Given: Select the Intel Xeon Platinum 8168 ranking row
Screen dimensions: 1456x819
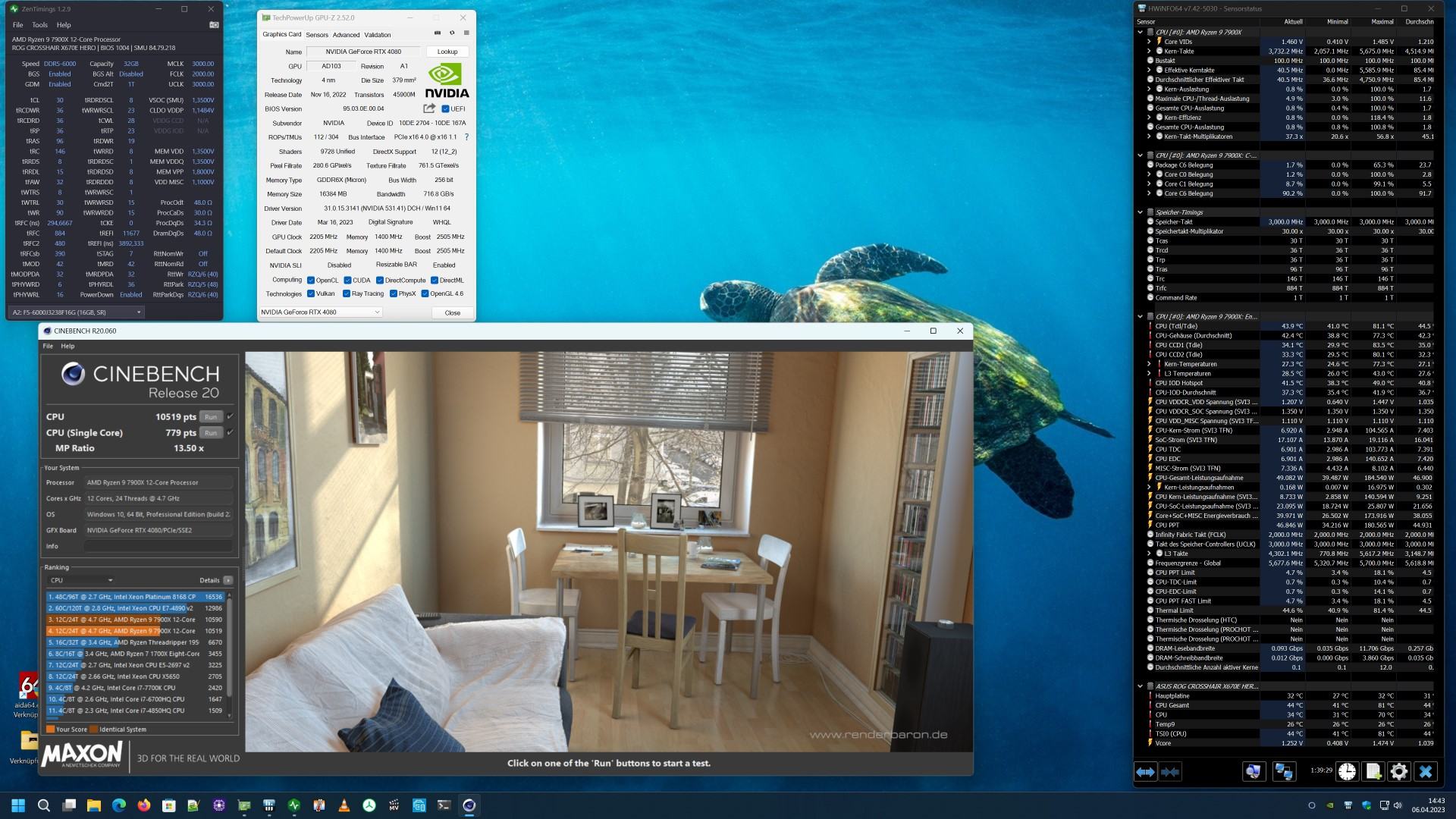Looking at the screenshot, I should coord(135,597).
